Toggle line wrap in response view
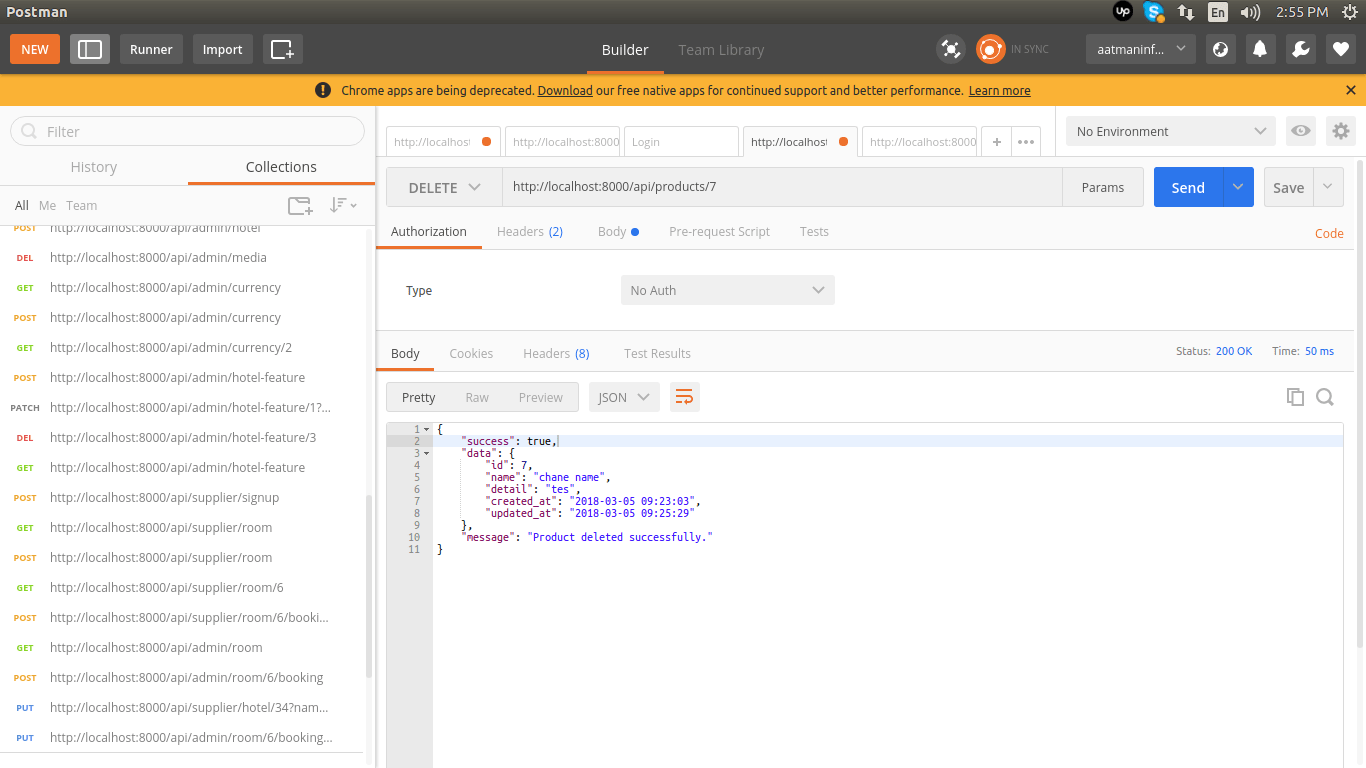This screenshot has width=1366, height=768. pyautogui.click(x=684, y=397)
